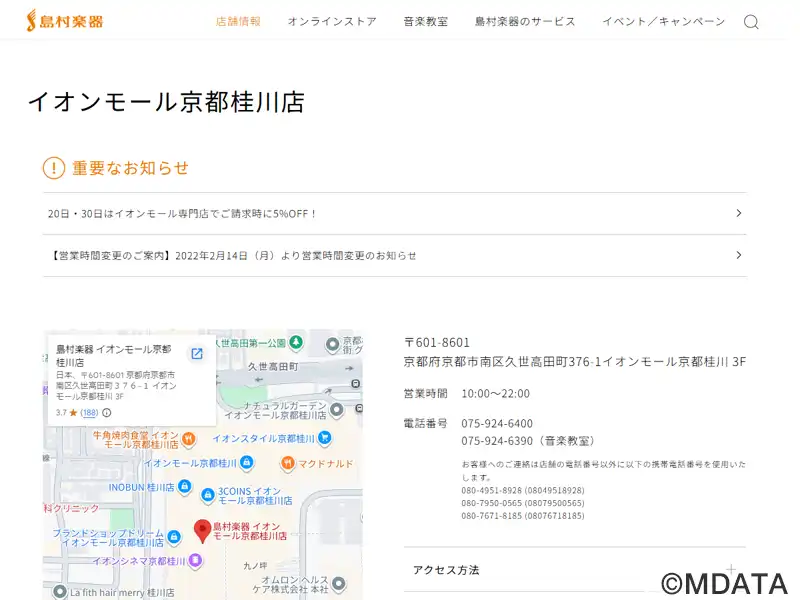
Task: Click the Shimamura Music logo
Action: [64, 20]
